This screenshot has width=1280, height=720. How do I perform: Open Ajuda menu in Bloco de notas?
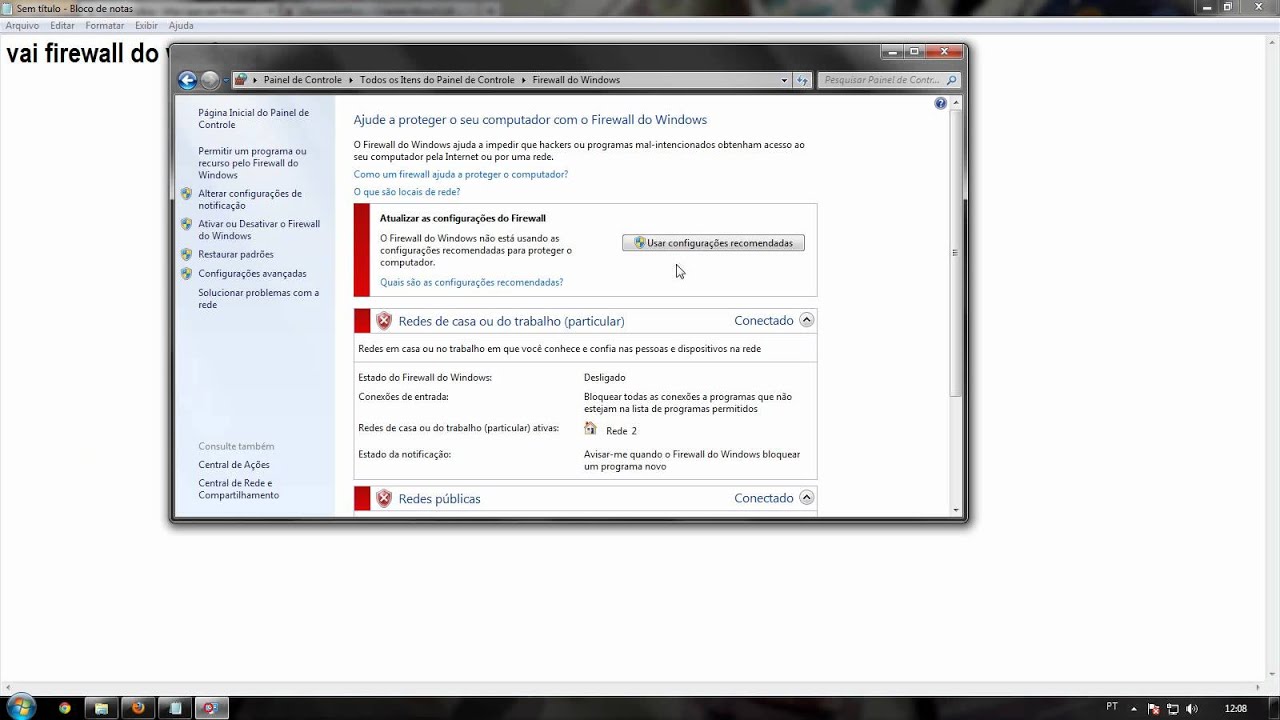pyautogui.click(x=181, y=25)
